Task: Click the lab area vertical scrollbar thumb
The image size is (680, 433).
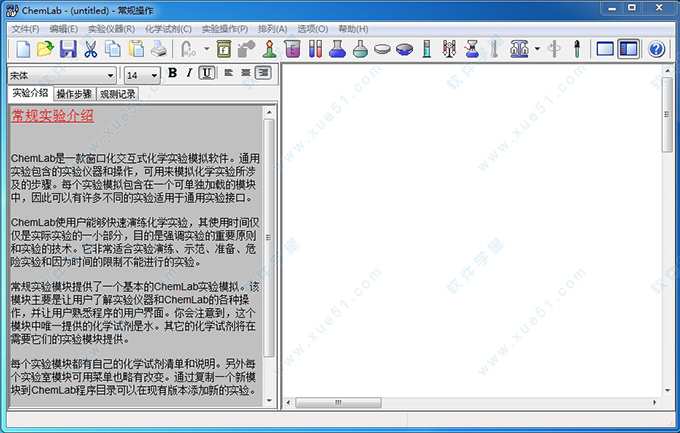Action: pos(667,115)
